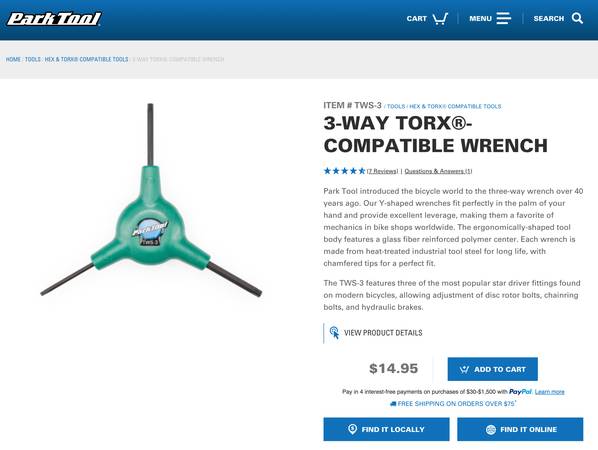Open the hamburger menu icon

(x=503, y=18)
